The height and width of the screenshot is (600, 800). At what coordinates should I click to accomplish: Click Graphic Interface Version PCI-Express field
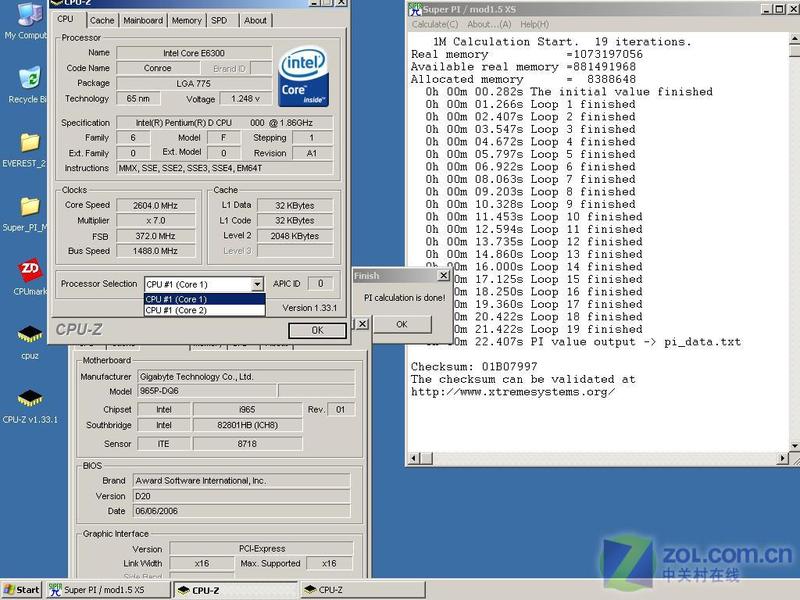pyautogui.click(x=261, y=548)
